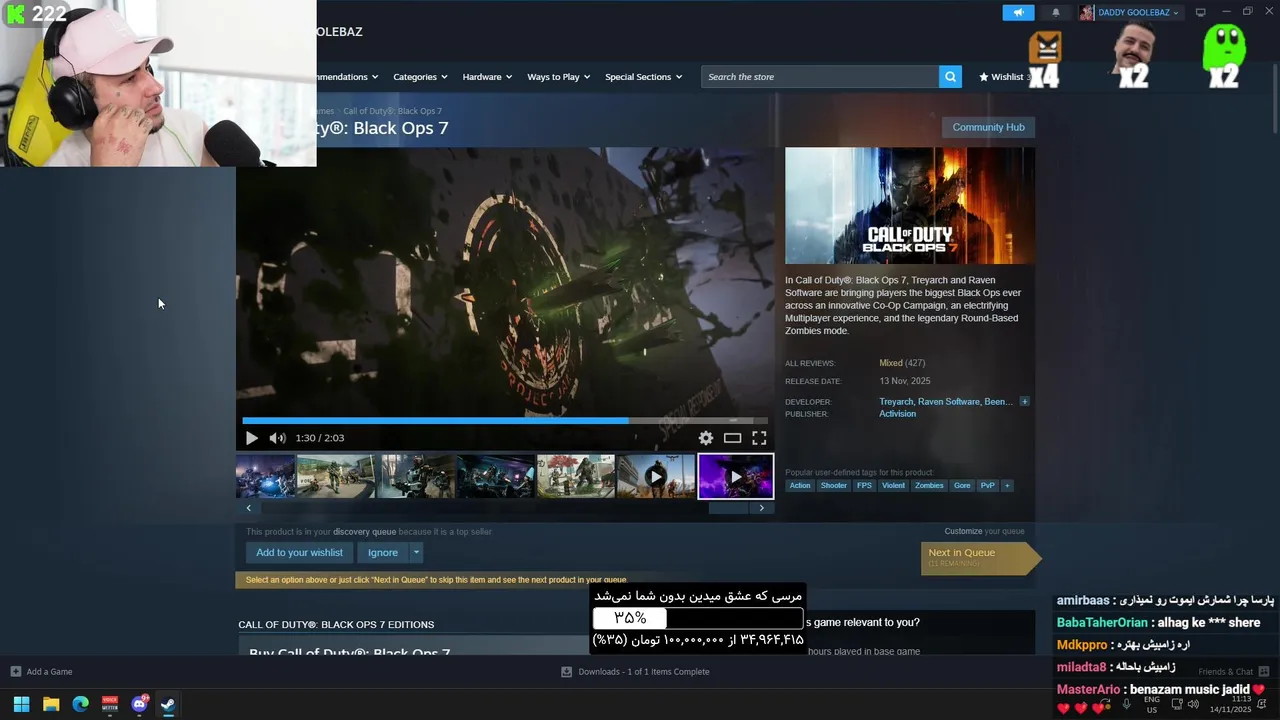Open the Steam notifications bell
This screenshot has height=720, width=1280.
1056,12
